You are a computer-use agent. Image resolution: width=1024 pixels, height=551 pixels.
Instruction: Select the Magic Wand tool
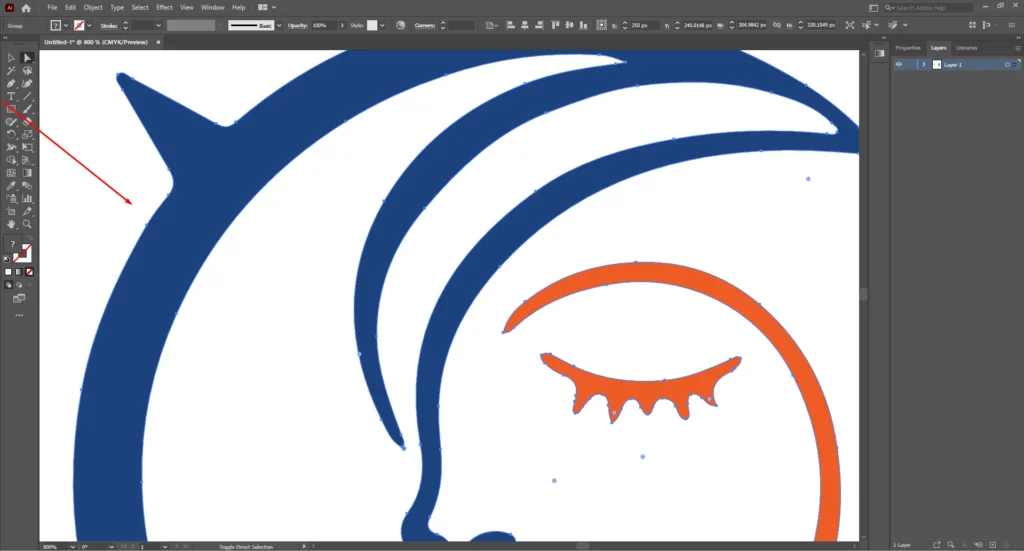(11, 71)
